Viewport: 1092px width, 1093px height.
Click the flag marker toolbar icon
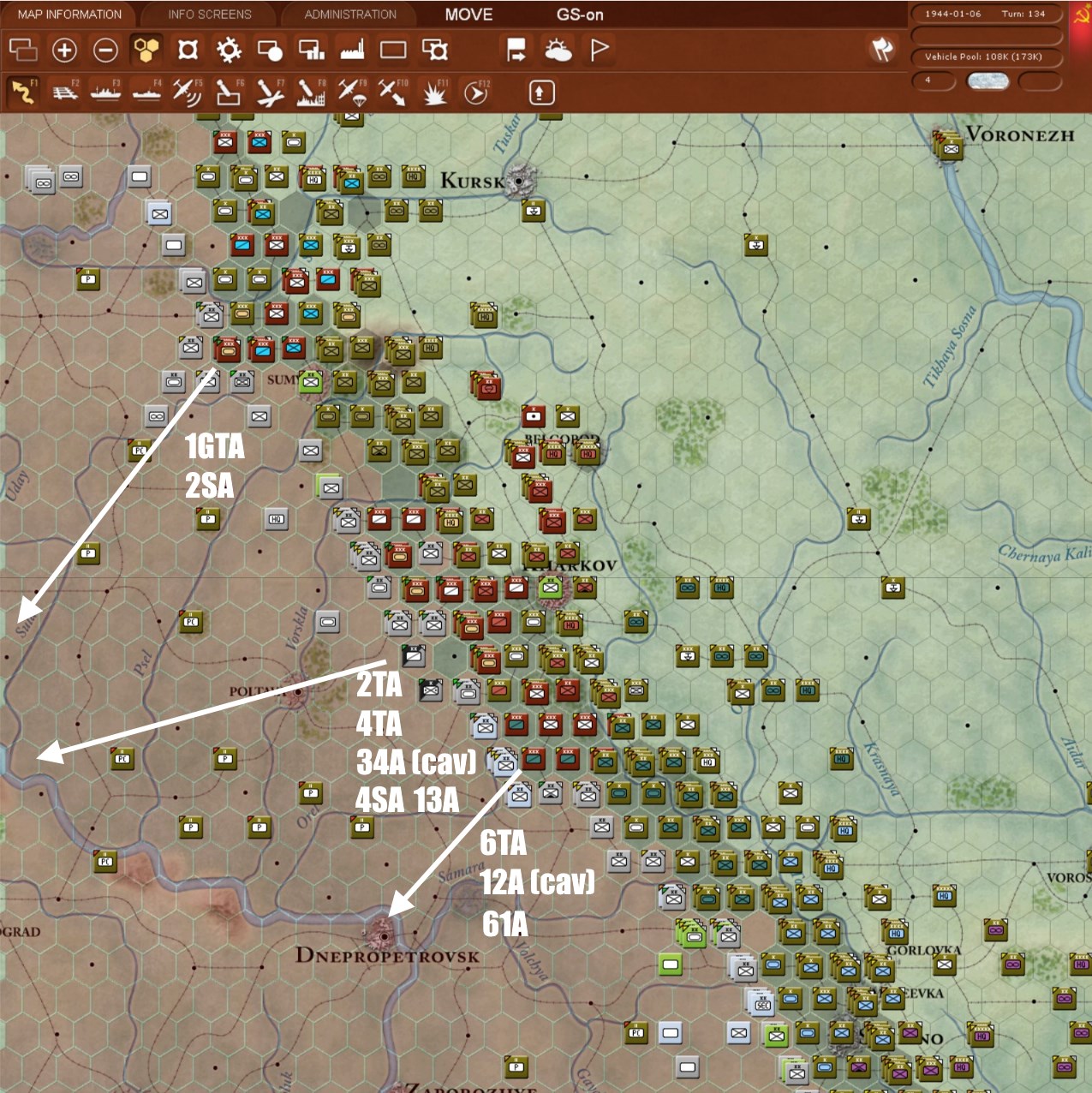pos(599,50)
